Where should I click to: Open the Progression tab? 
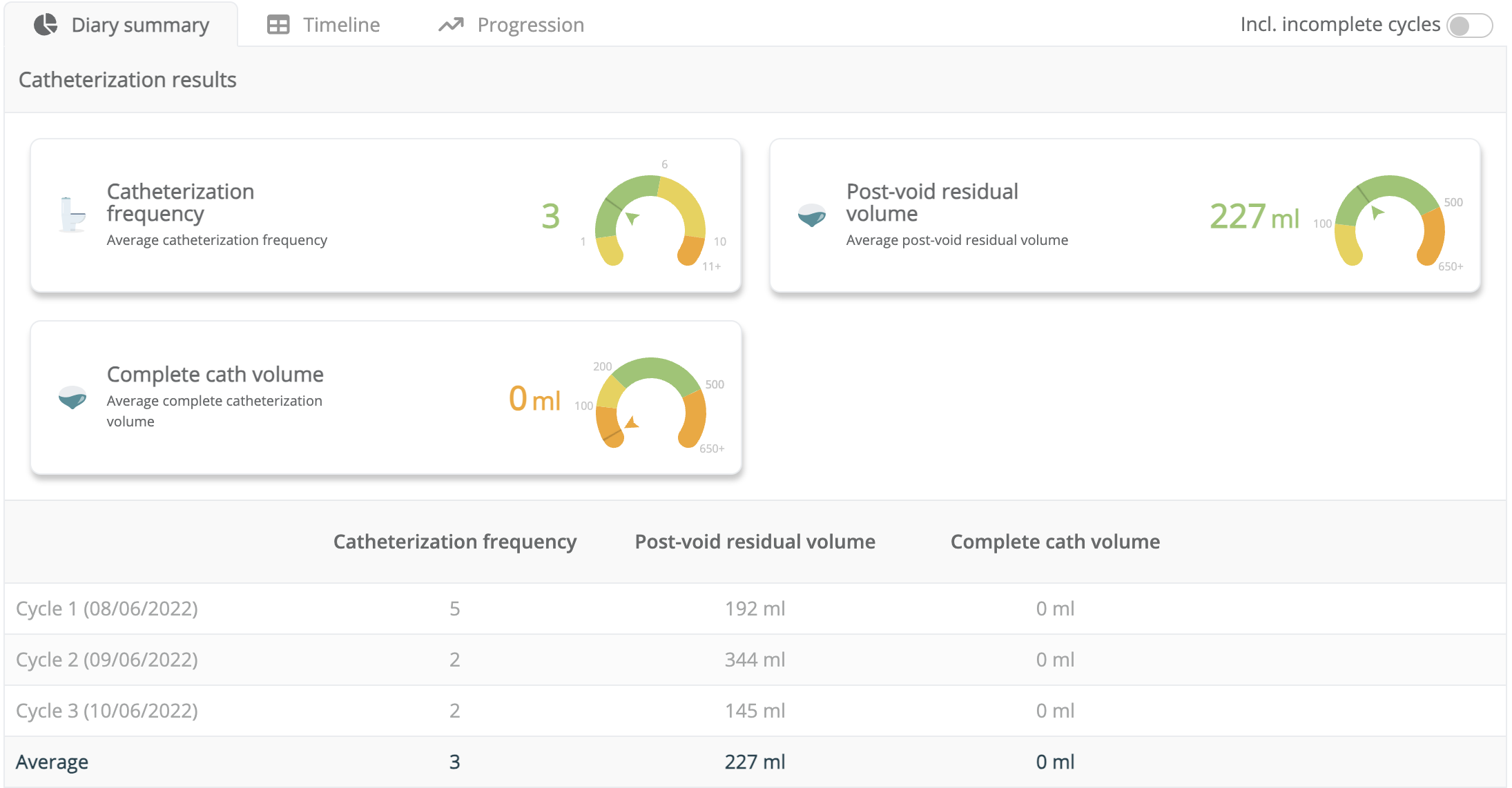click(x=512, y=25)
